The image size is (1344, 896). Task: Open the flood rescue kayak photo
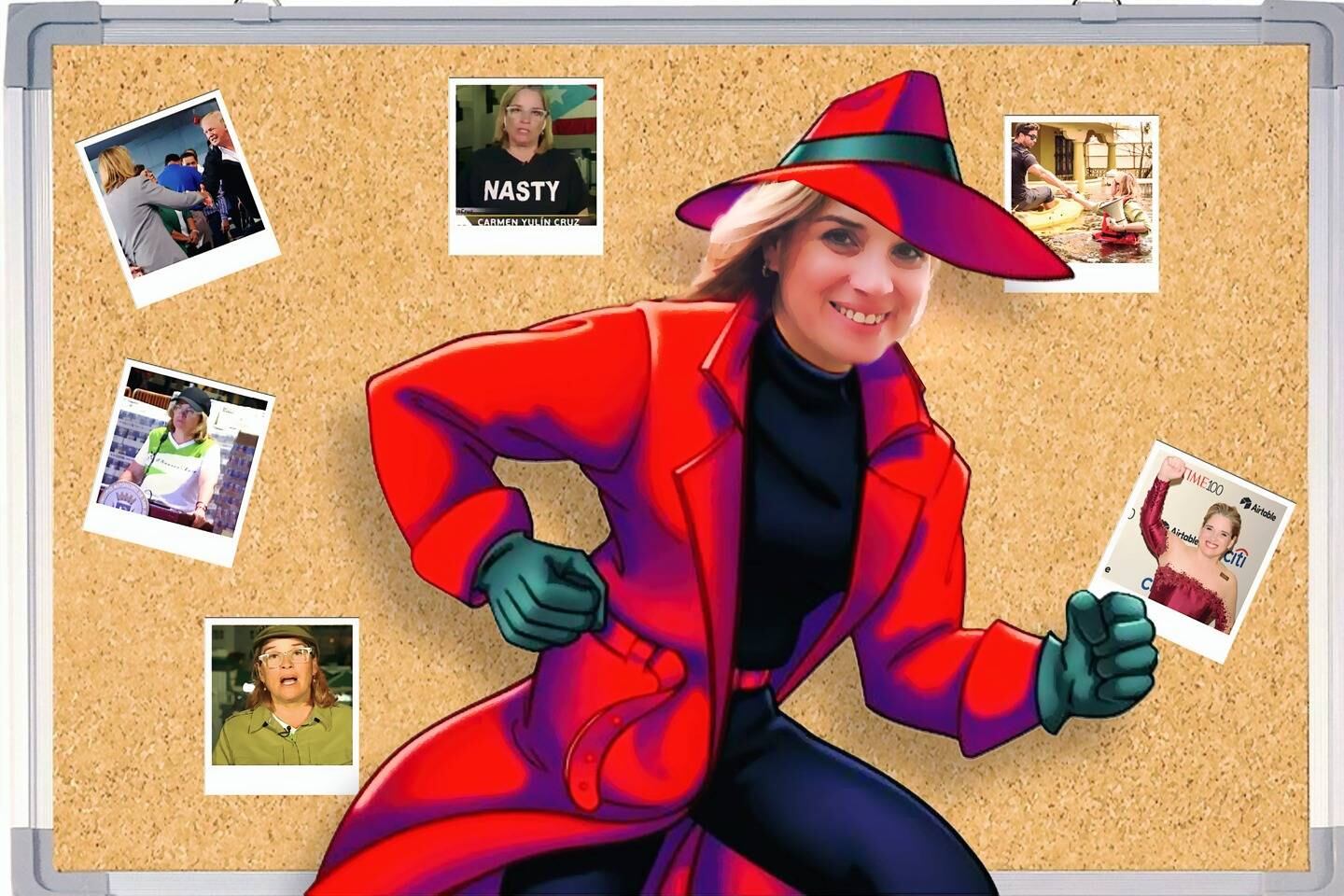pos(1081,202)
